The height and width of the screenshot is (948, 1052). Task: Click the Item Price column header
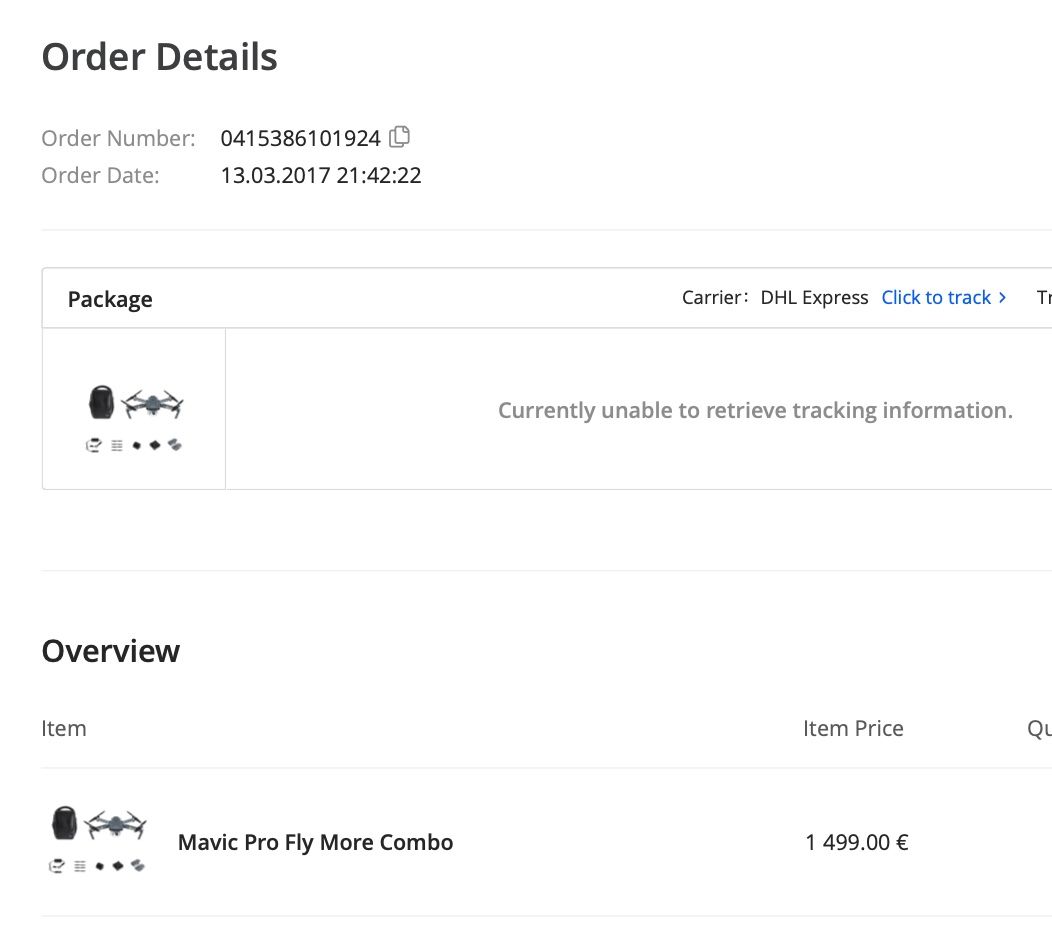[853, 728]
